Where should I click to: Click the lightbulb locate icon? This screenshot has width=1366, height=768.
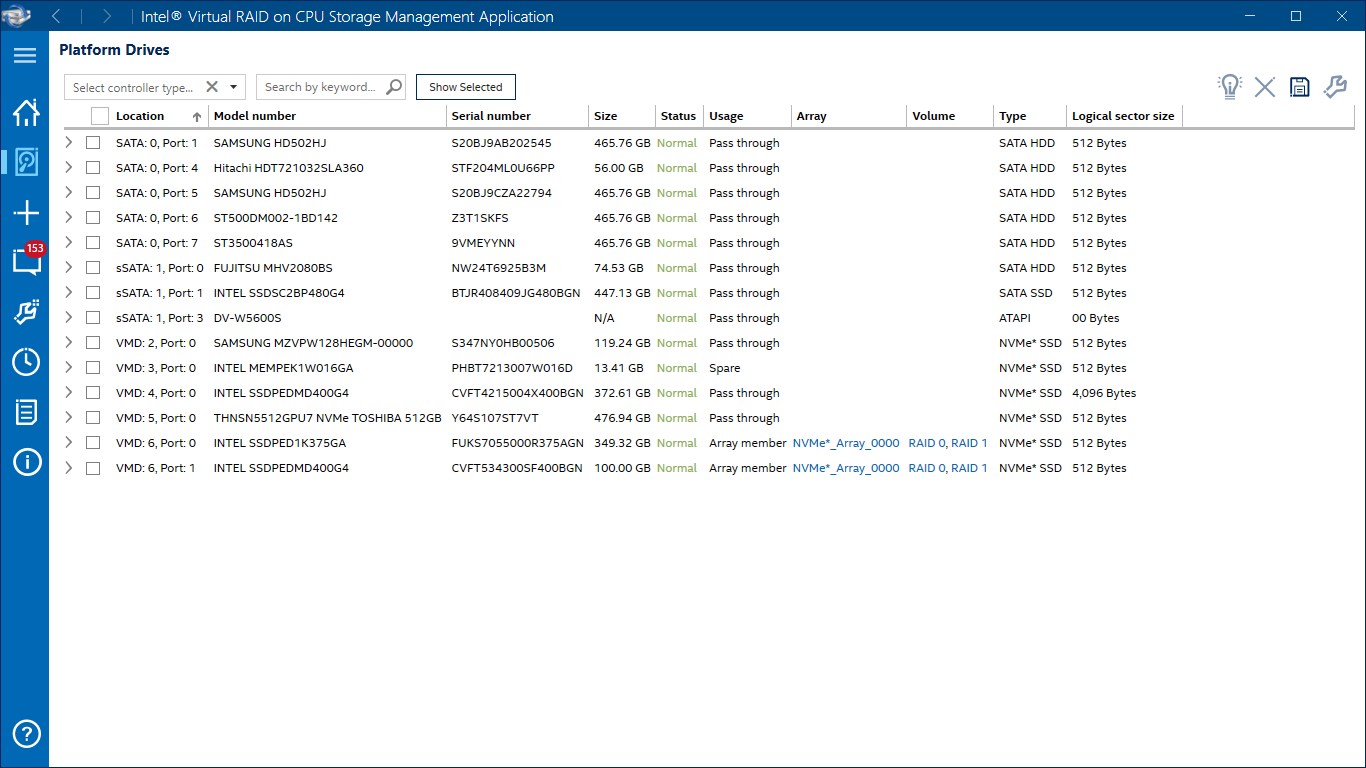[1230, 87]
